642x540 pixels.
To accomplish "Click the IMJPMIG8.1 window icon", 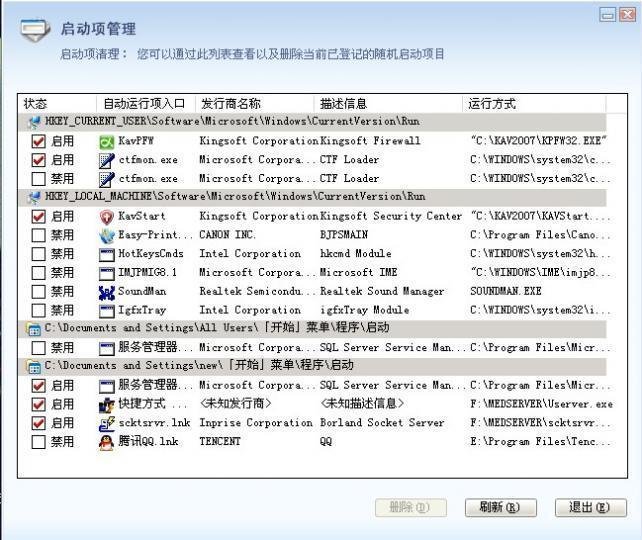I will 106,273.
